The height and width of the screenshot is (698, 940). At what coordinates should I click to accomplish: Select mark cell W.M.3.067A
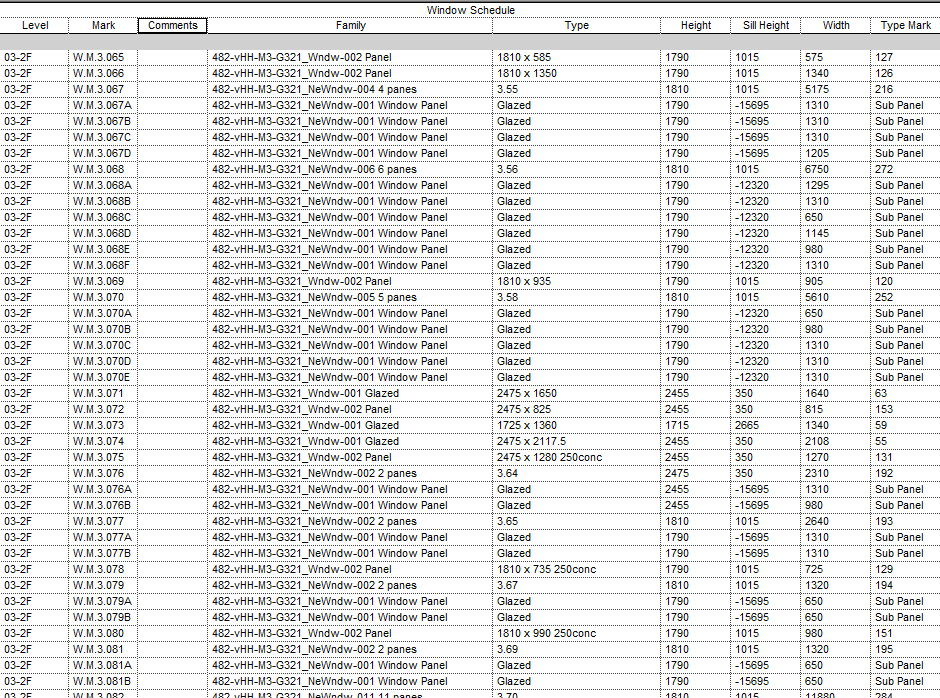pyautogui.click(x=103, y=105)
